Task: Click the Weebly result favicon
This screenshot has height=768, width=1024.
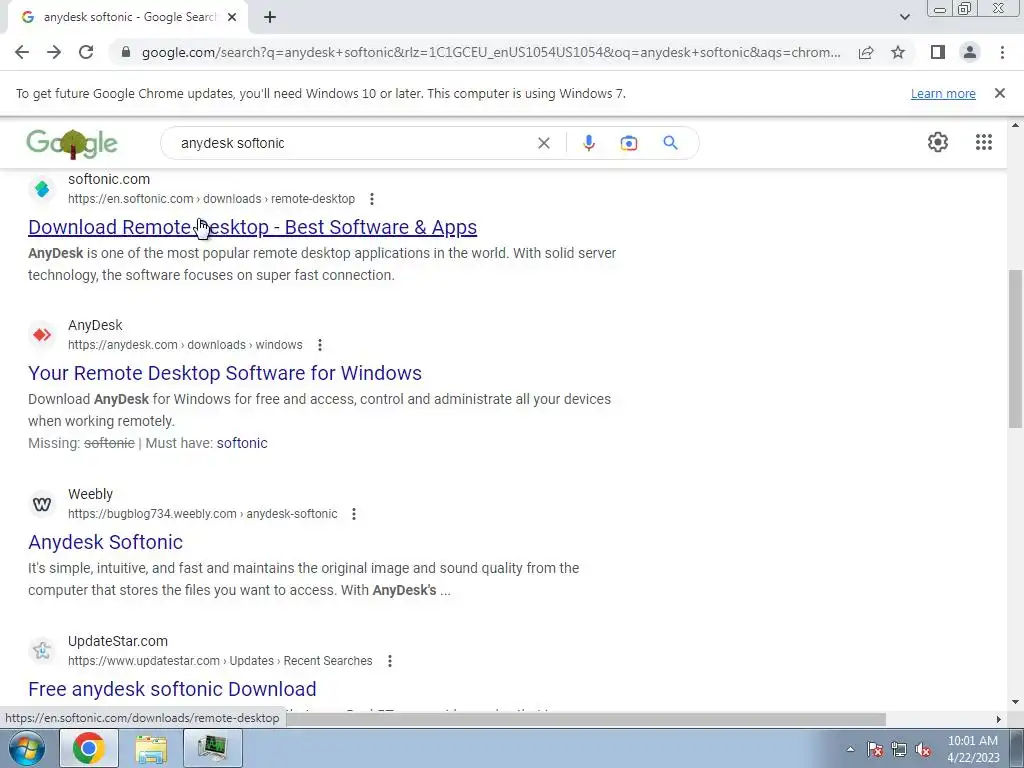Action: click(42, 504)
